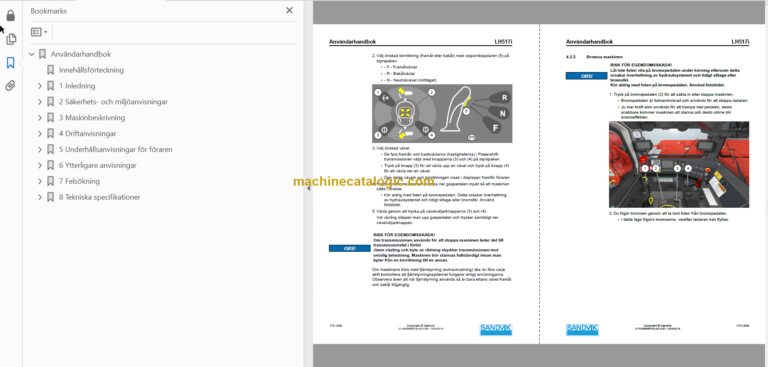Click heading 4.2.2 Bromsa maskinen
The image size is (768, 367).
click(x=595, y=57)
